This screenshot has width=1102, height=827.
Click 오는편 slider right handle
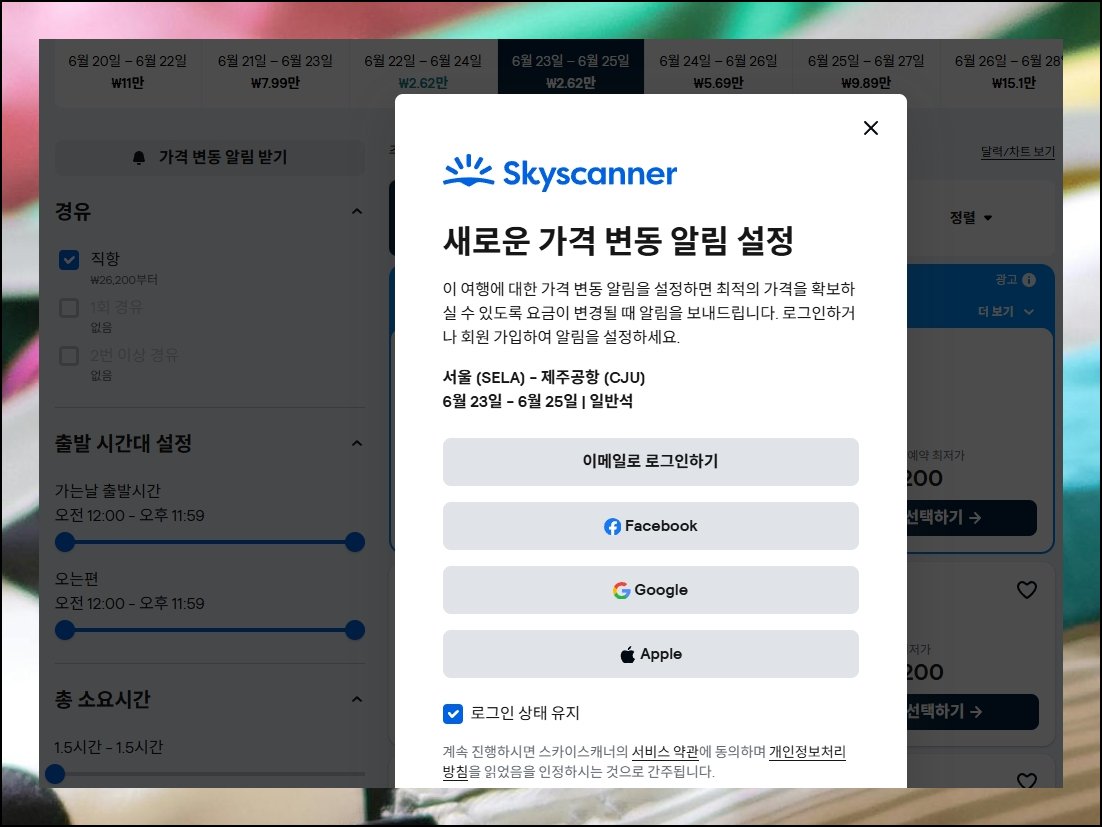(355, 630)
